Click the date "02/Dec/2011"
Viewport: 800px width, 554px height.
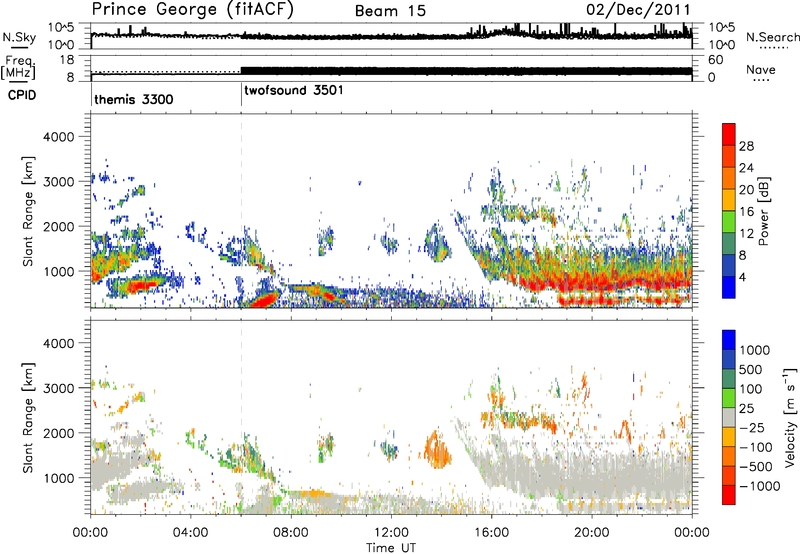(638, 10)
